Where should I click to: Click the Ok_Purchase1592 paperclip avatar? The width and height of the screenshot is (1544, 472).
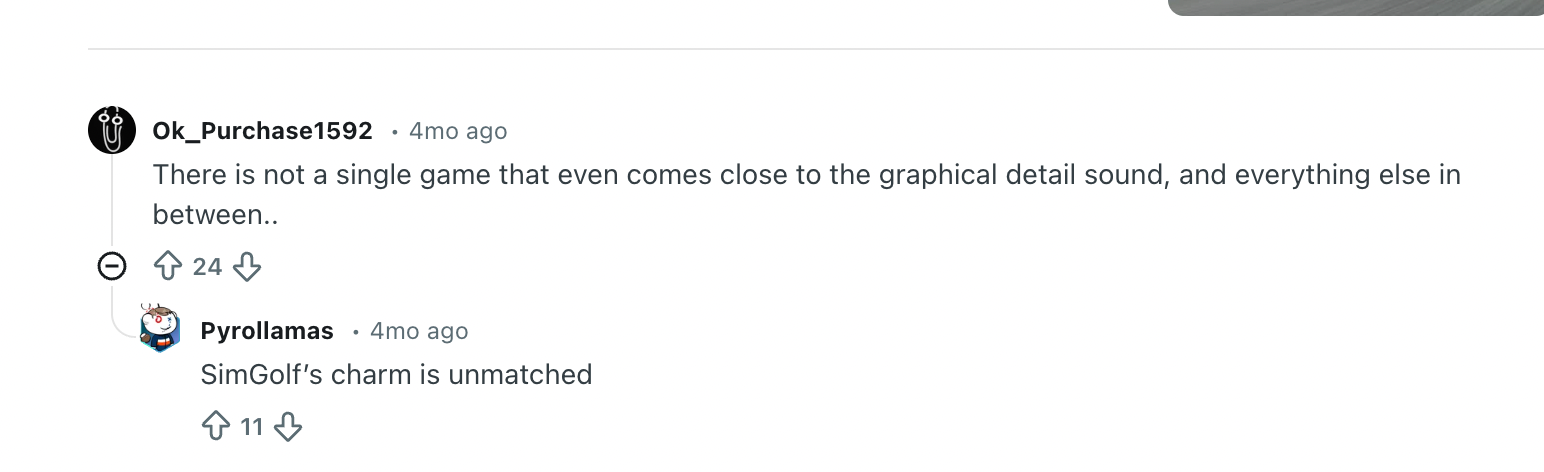coord(112,130)
